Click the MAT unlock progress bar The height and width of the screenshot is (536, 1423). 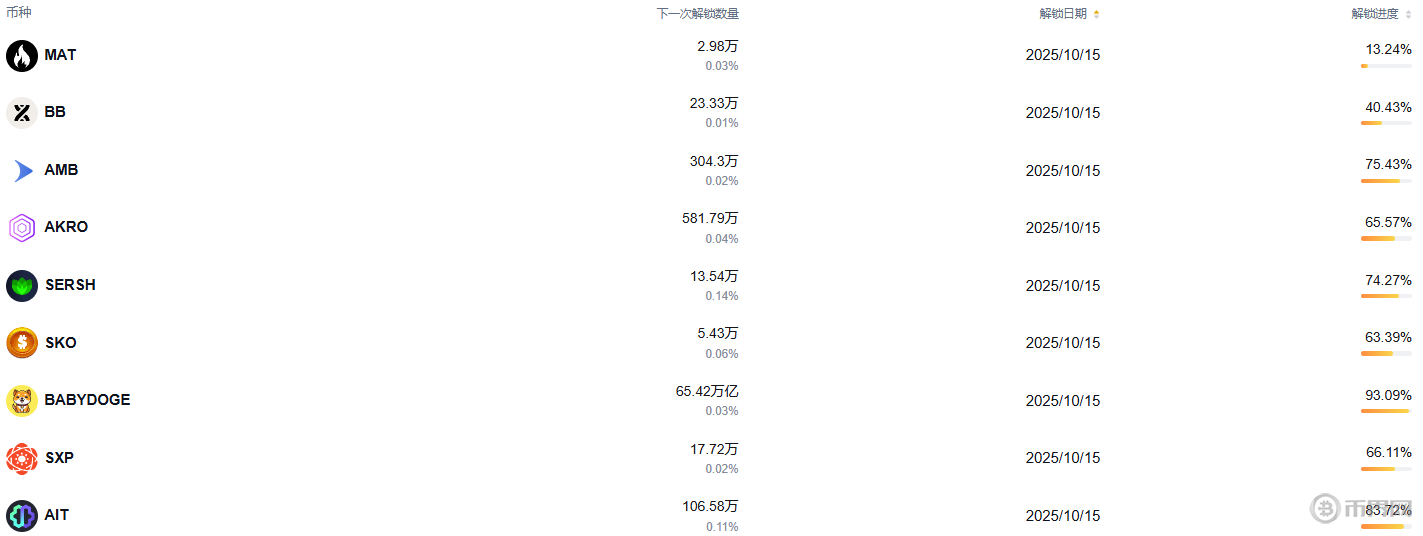1385,66
